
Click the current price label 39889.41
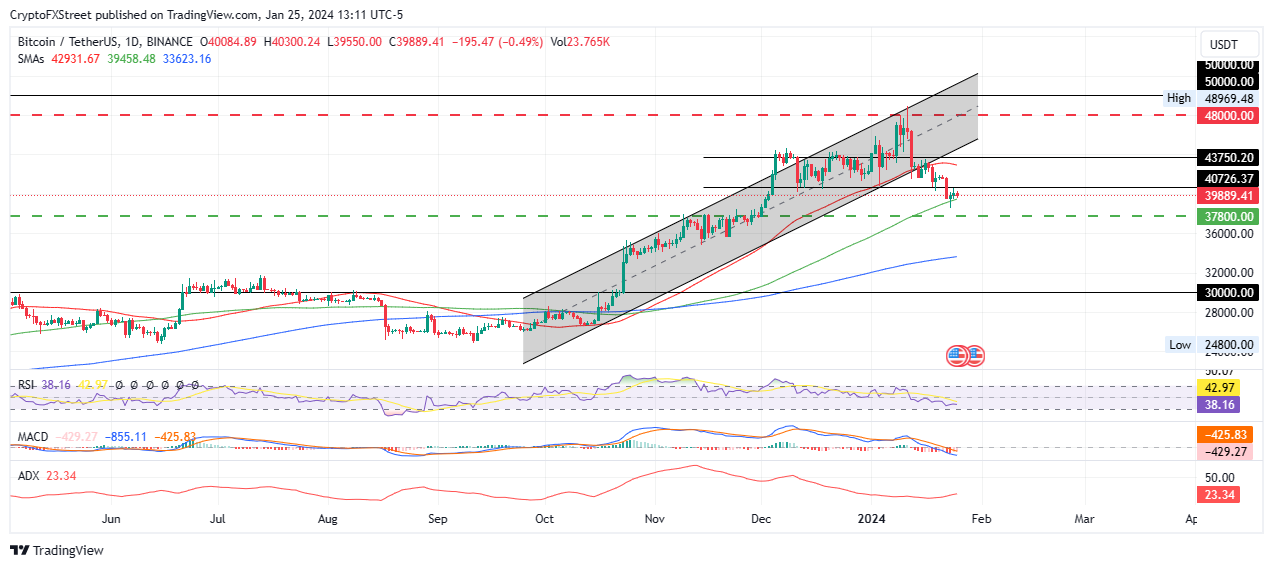tap(1227, 195)
